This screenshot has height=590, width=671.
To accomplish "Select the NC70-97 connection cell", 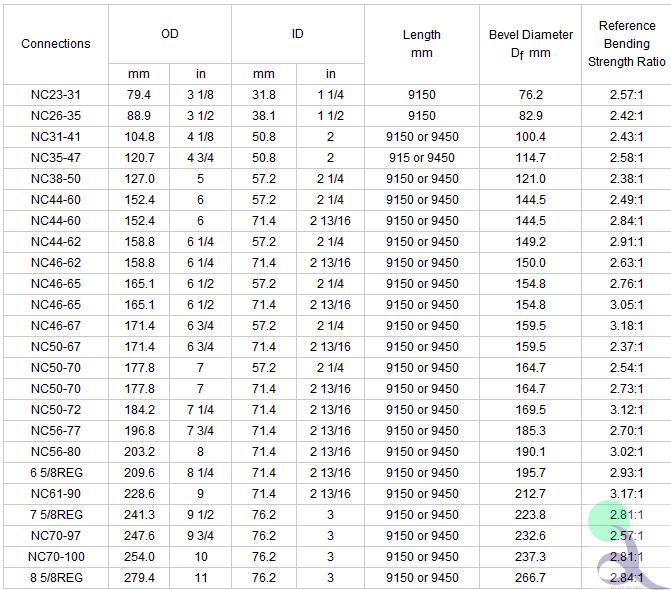I will (x=56, y=536).
